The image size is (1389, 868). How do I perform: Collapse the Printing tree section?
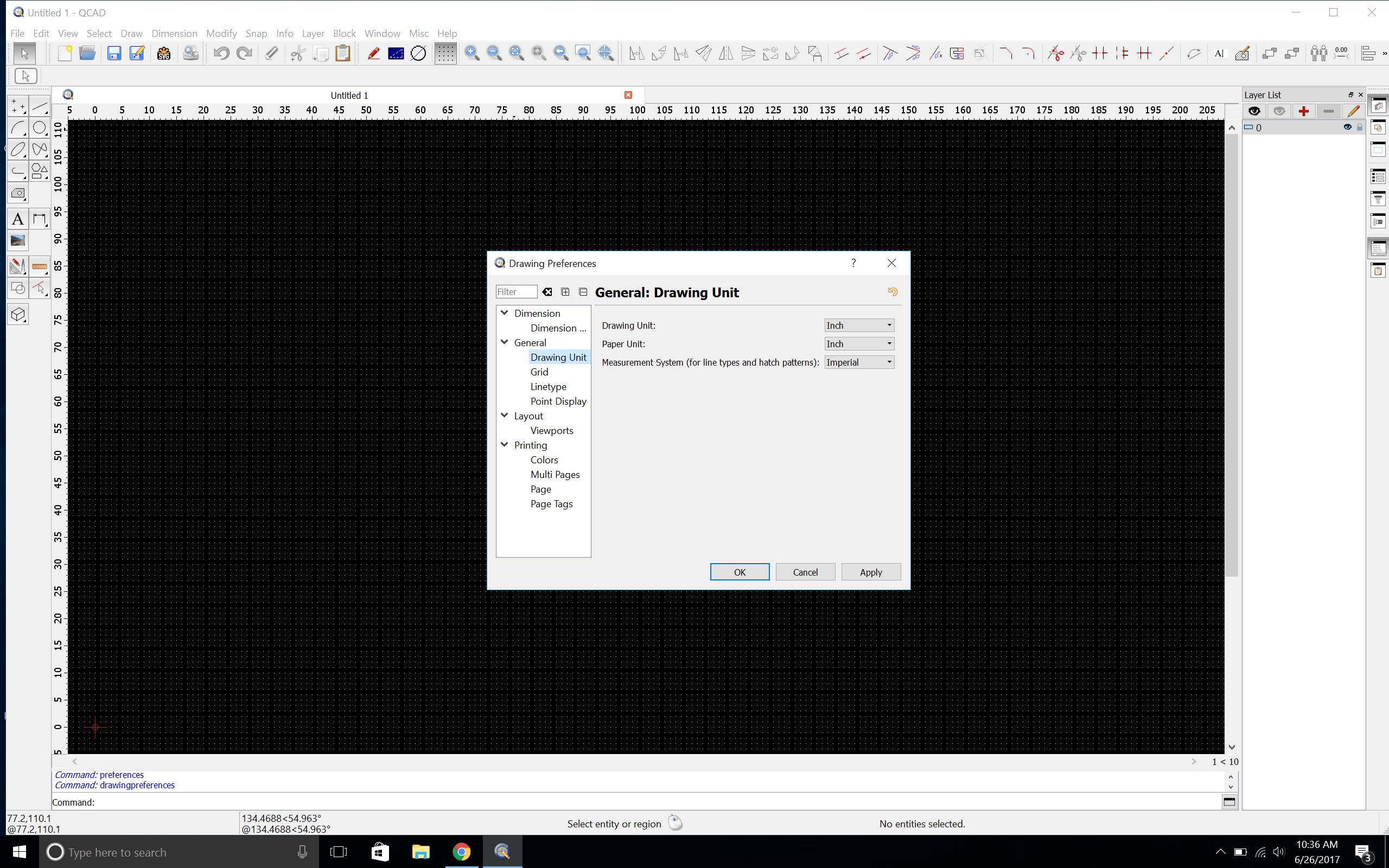[505, 445]
